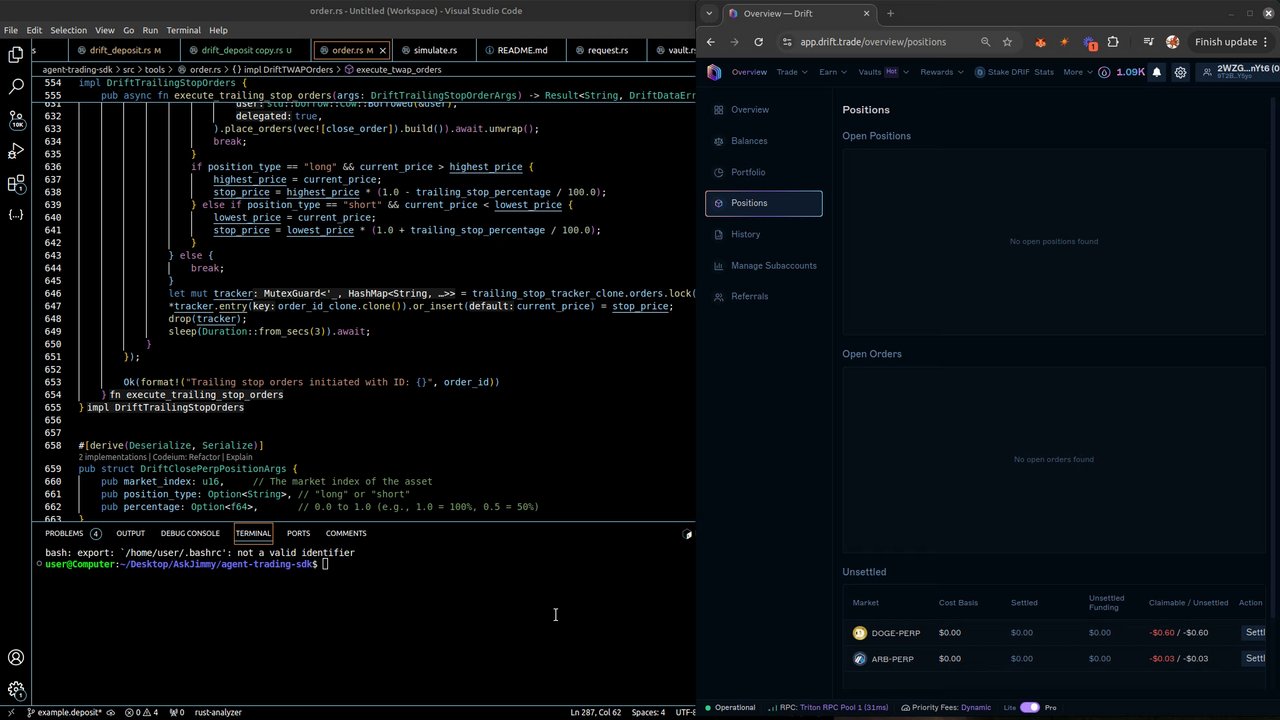Open the More dropdown in the Drift navbar
Viewport: 1280px width, 720px height.
click(1077, 72)
